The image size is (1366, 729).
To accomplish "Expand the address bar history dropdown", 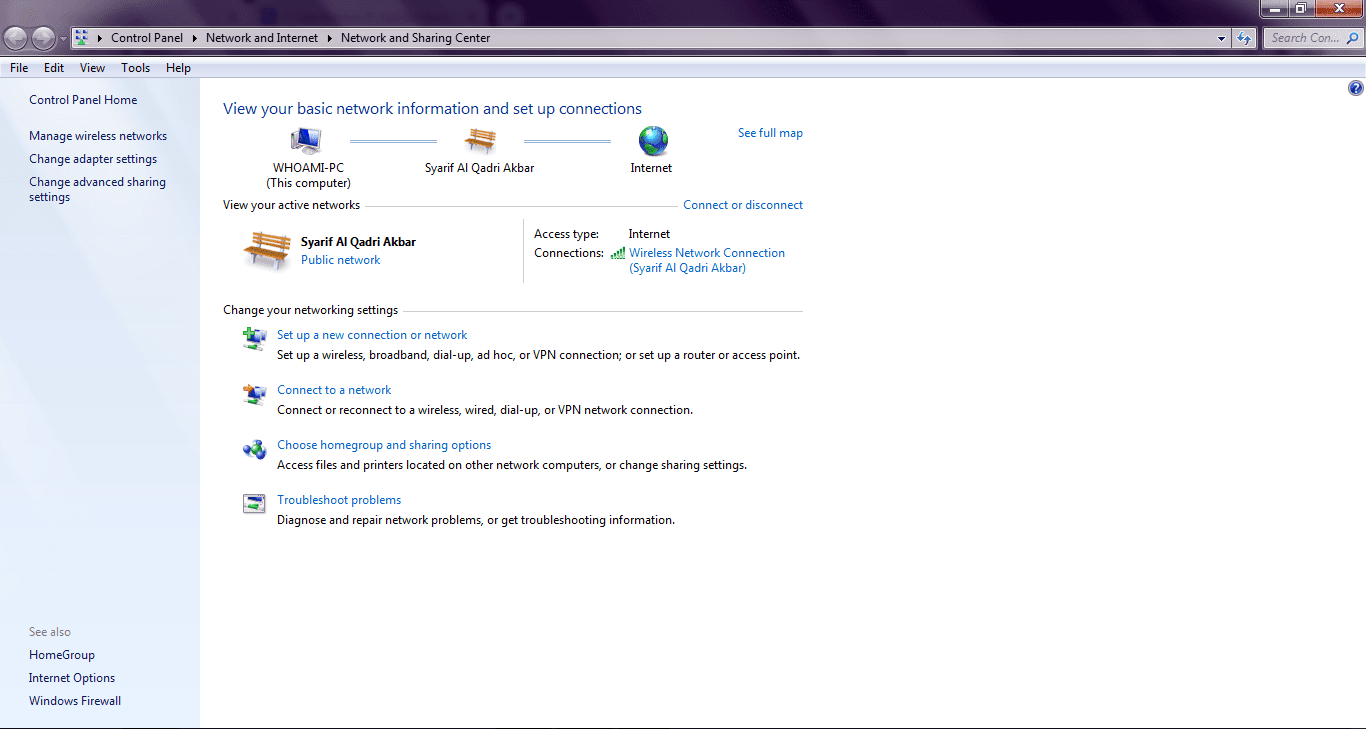I will coord(1222,38).
